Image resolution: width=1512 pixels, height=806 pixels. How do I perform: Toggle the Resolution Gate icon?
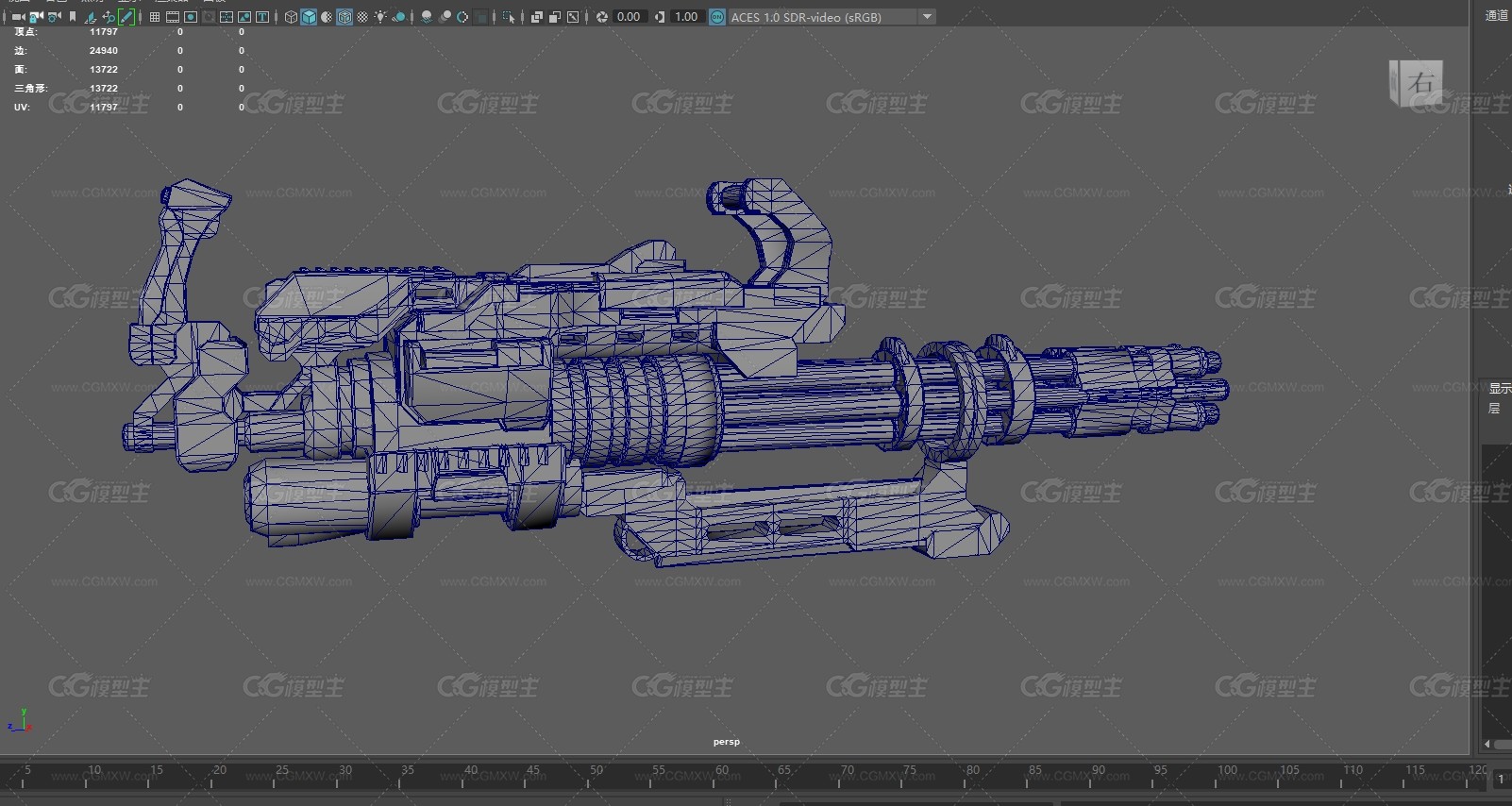pos(191,17)
